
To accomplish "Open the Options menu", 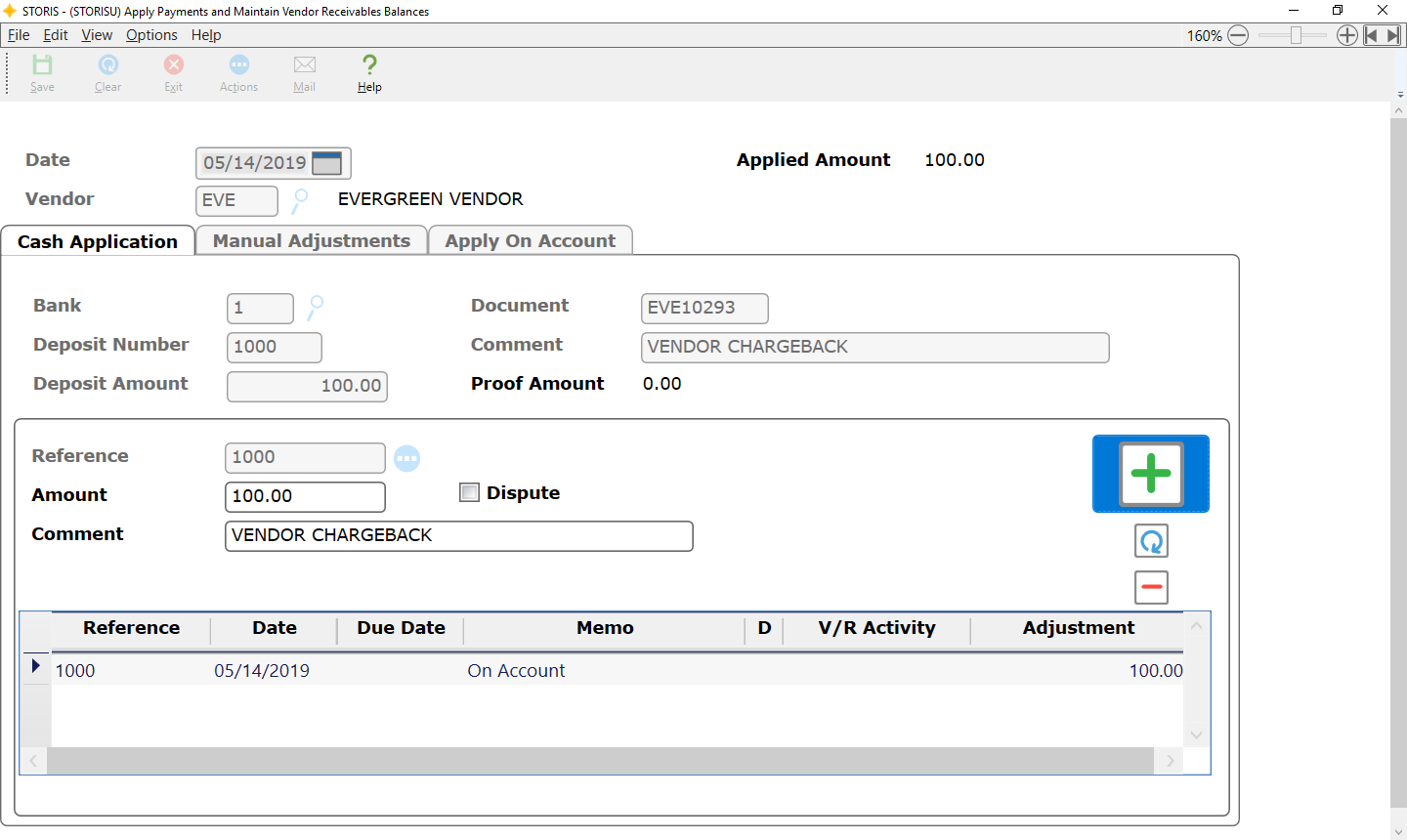I will pyautogui.click(x=151, y=35).
